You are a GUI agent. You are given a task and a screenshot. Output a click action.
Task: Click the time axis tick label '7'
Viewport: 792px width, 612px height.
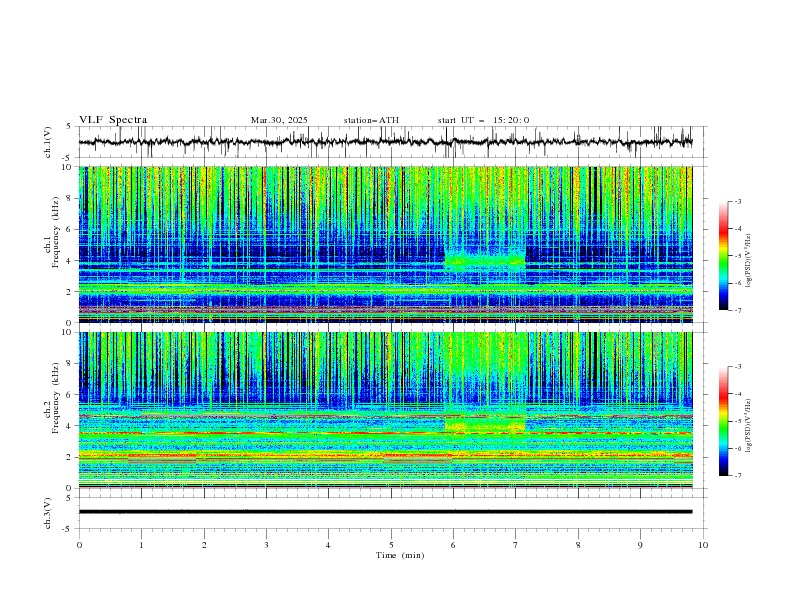[x=516, y=545]
